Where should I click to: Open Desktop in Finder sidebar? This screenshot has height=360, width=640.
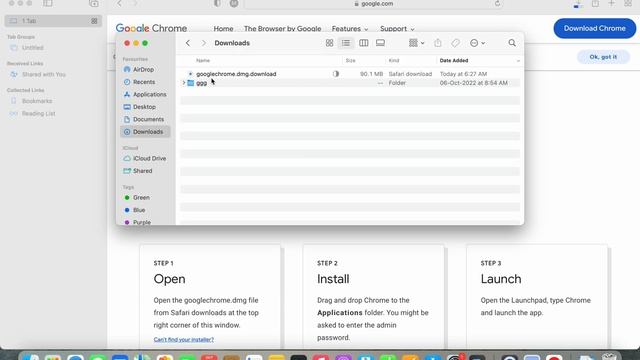pos(145,107)
